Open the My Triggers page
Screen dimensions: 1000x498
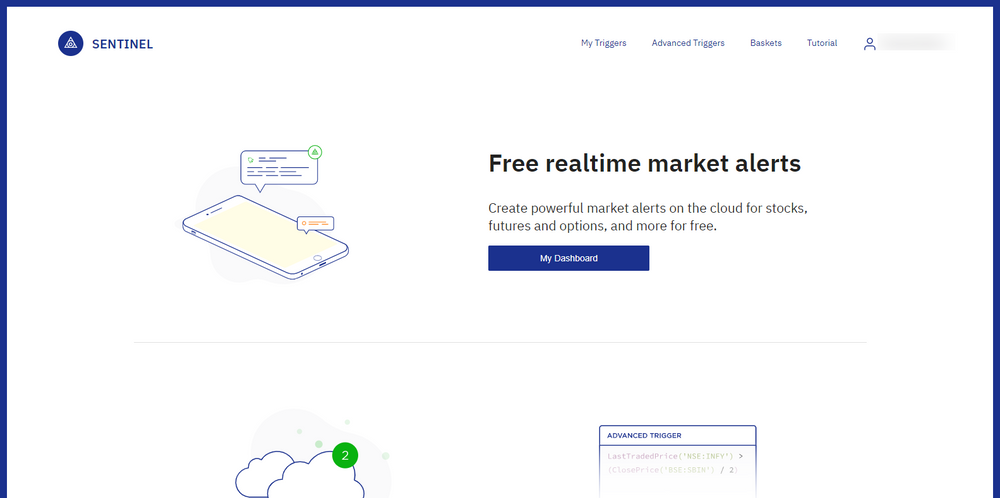[603, 43]
